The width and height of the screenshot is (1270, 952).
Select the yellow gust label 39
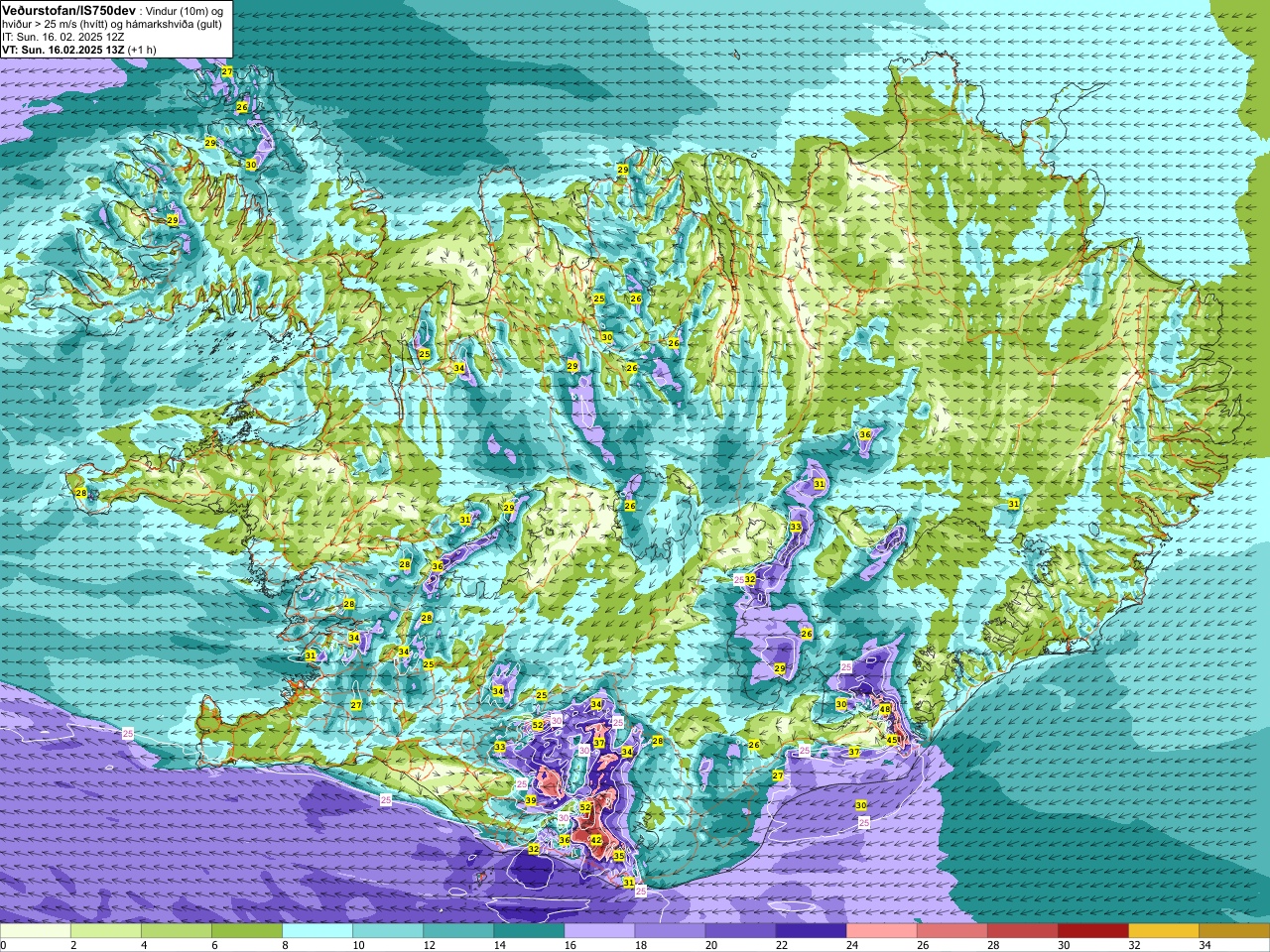(531, 800)
